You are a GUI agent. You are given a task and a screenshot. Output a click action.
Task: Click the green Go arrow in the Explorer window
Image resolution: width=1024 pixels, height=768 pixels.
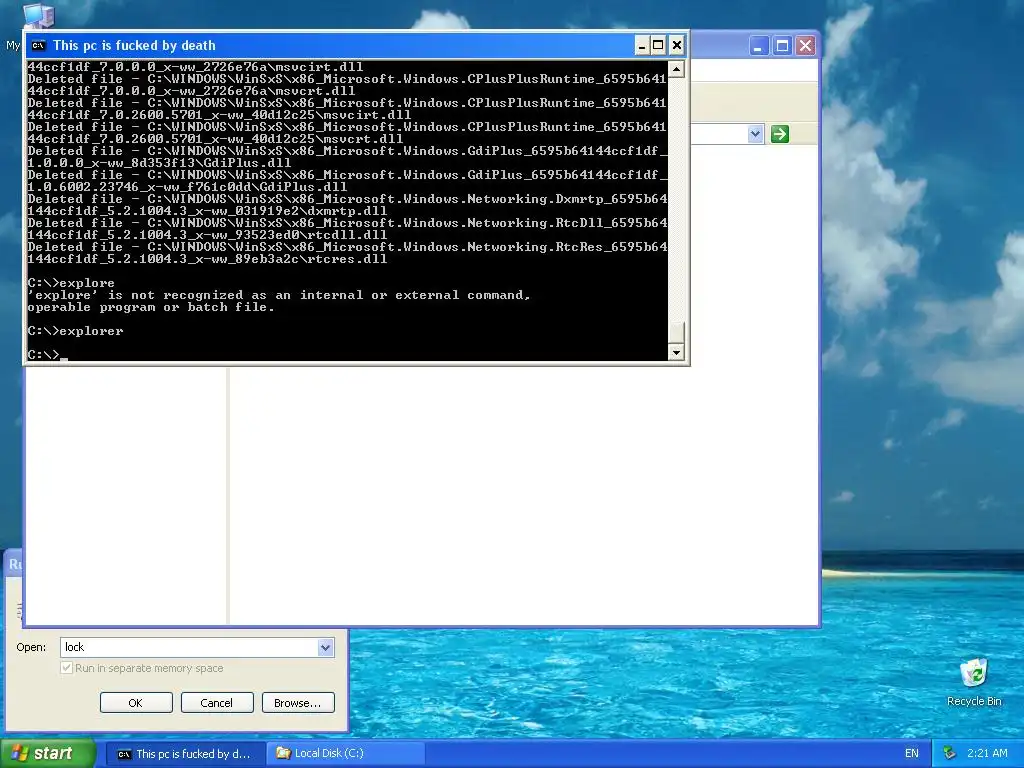780,134
